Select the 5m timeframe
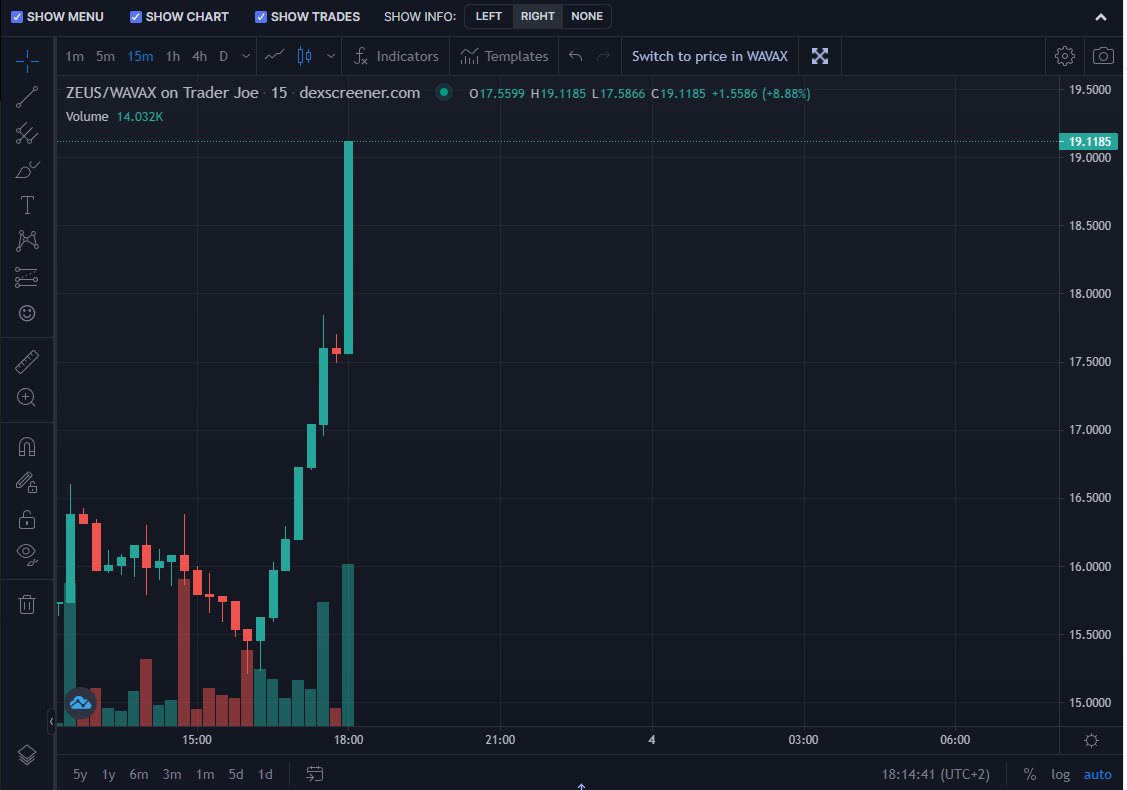 tap(105, 56)
